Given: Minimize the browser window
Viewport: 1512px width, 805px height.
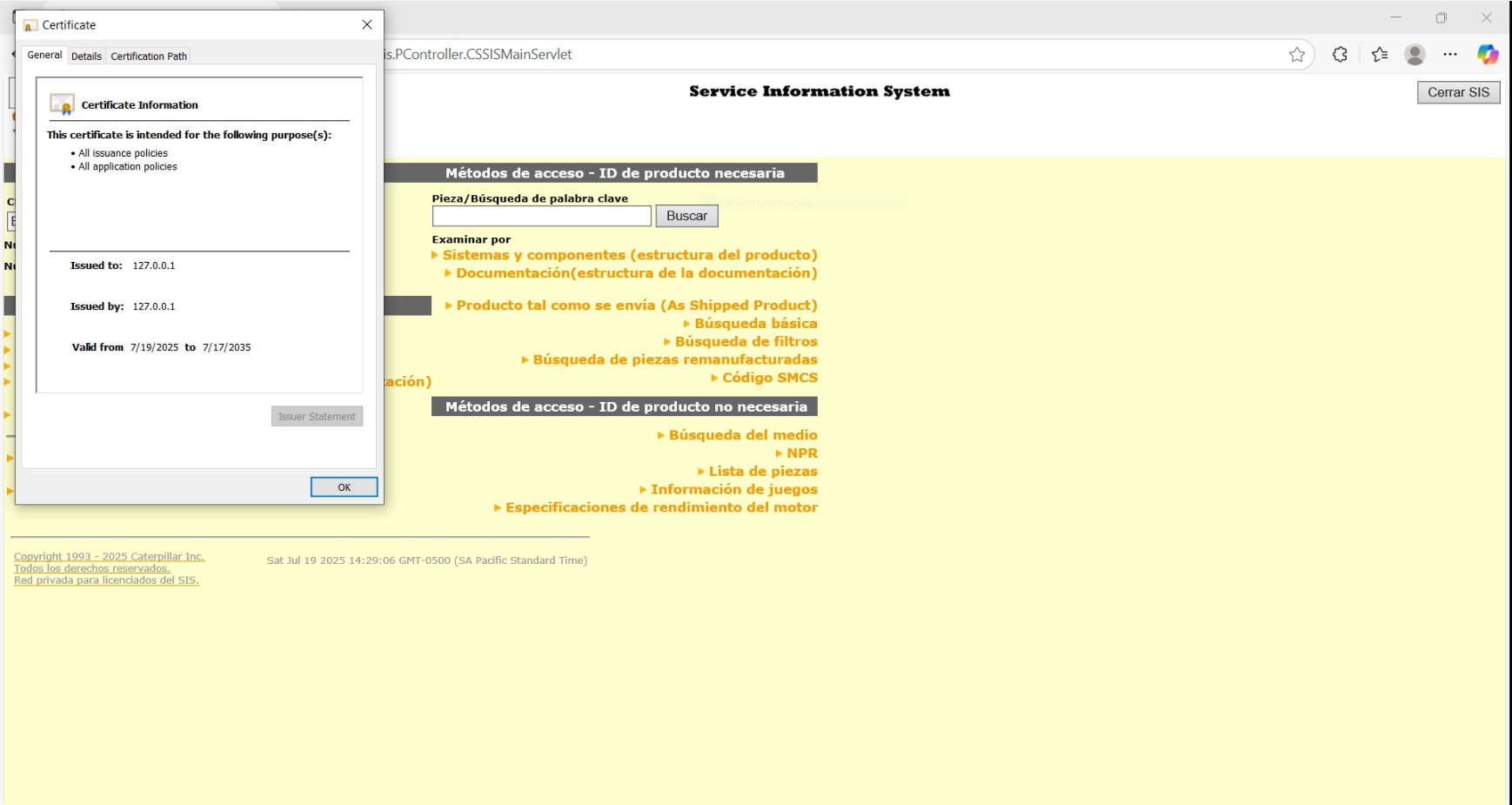Looking at the screenshot, I should (x=1395, y=17).
